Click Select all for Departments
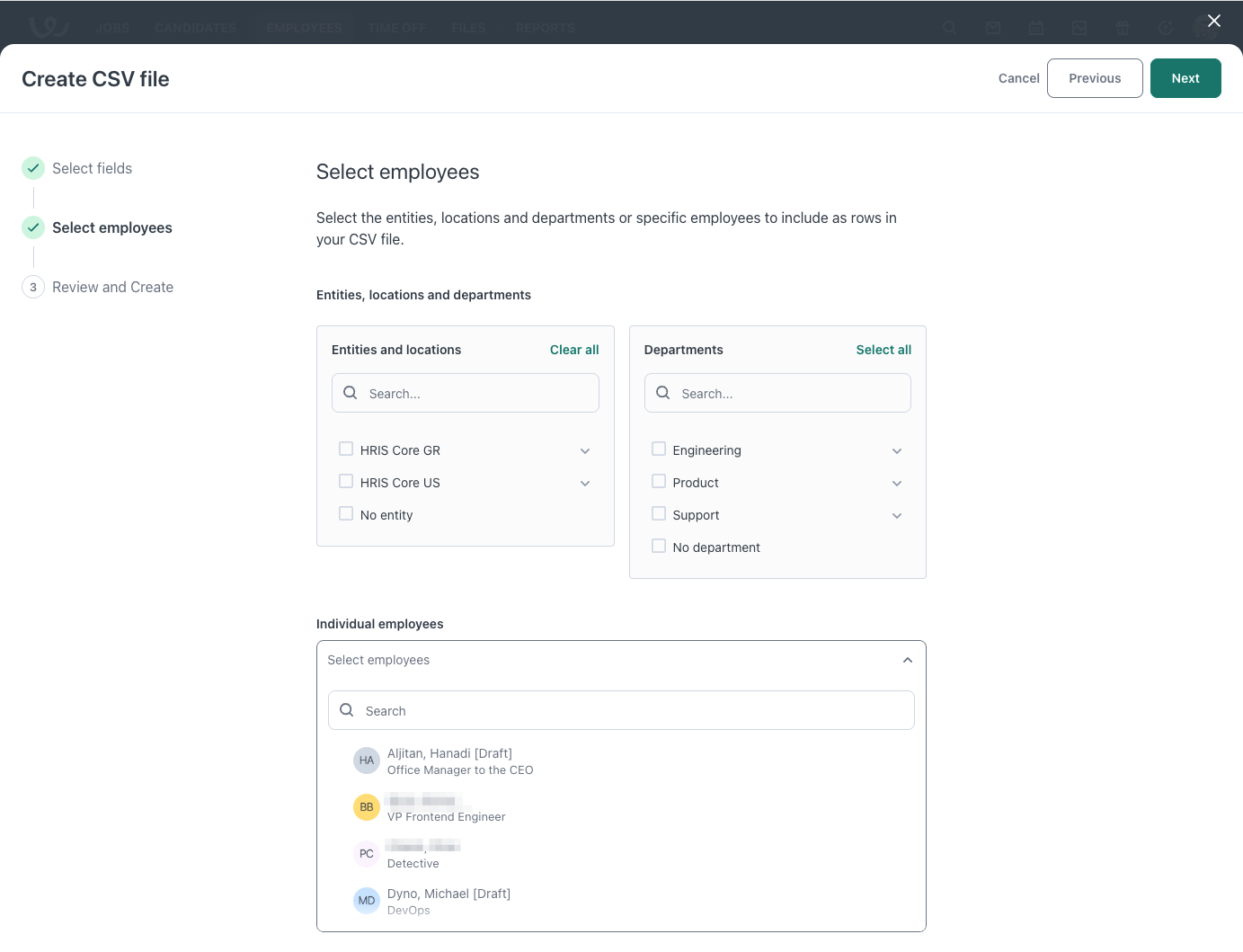The width and height of the screenshot is (1243, 952). [x=883, y=350]
